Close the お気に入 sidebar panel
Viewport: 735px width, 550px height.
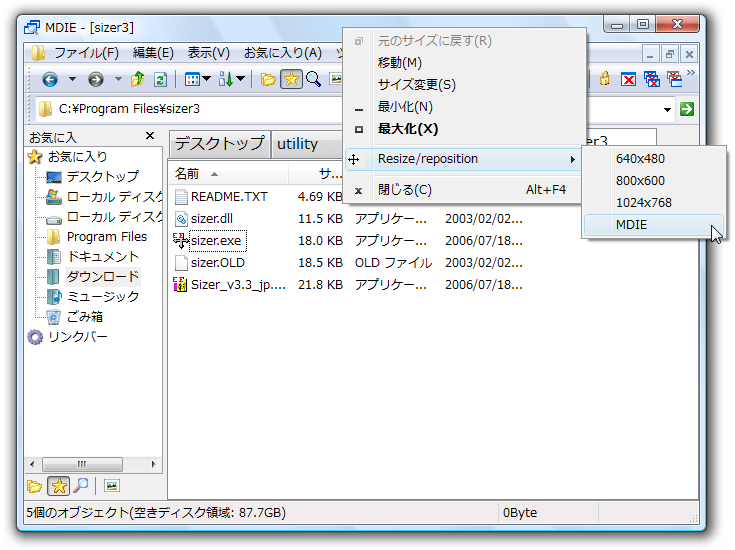pyautogui.click(x=150, y=136)
